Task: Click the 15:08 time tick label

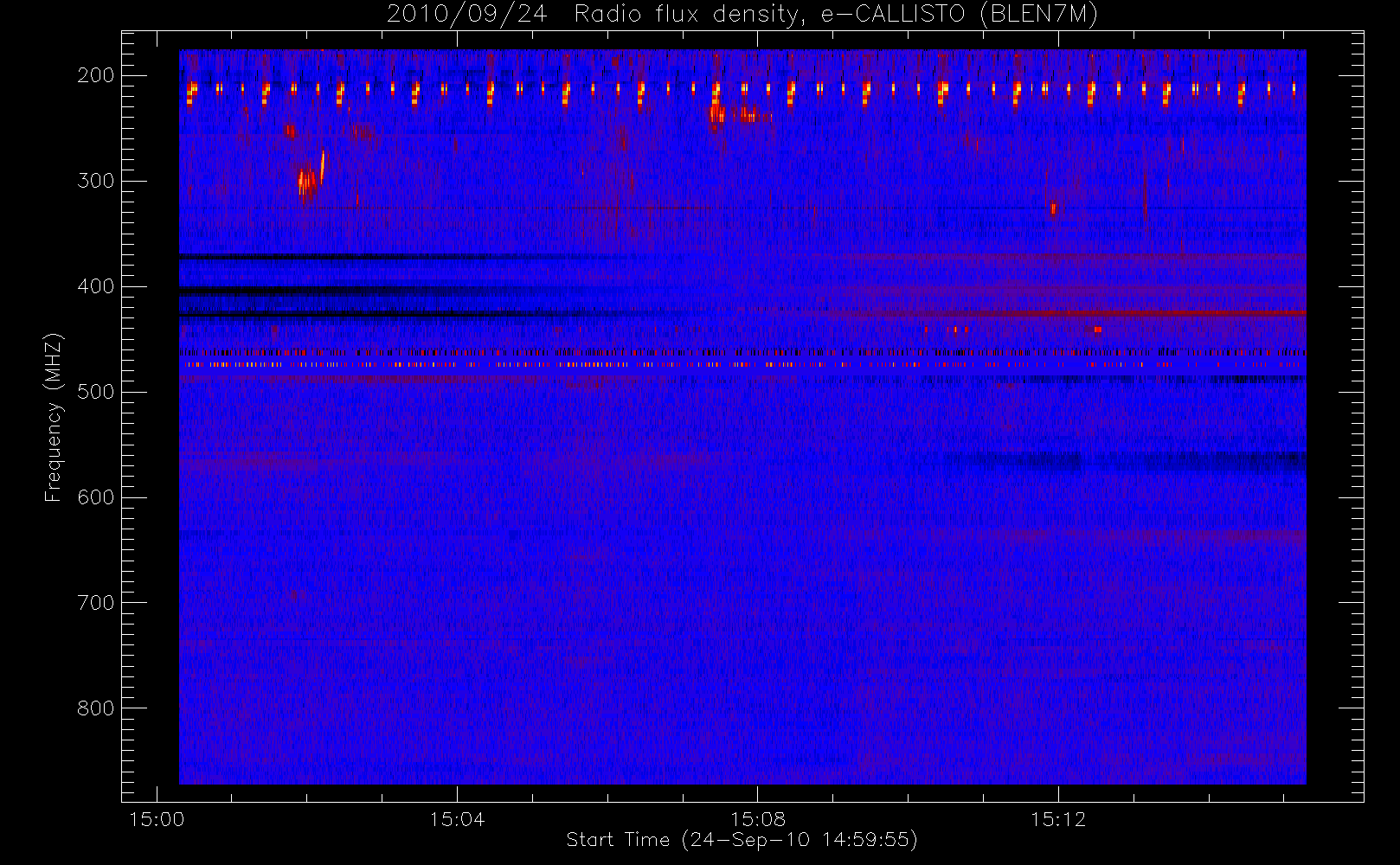Action: 758,819
